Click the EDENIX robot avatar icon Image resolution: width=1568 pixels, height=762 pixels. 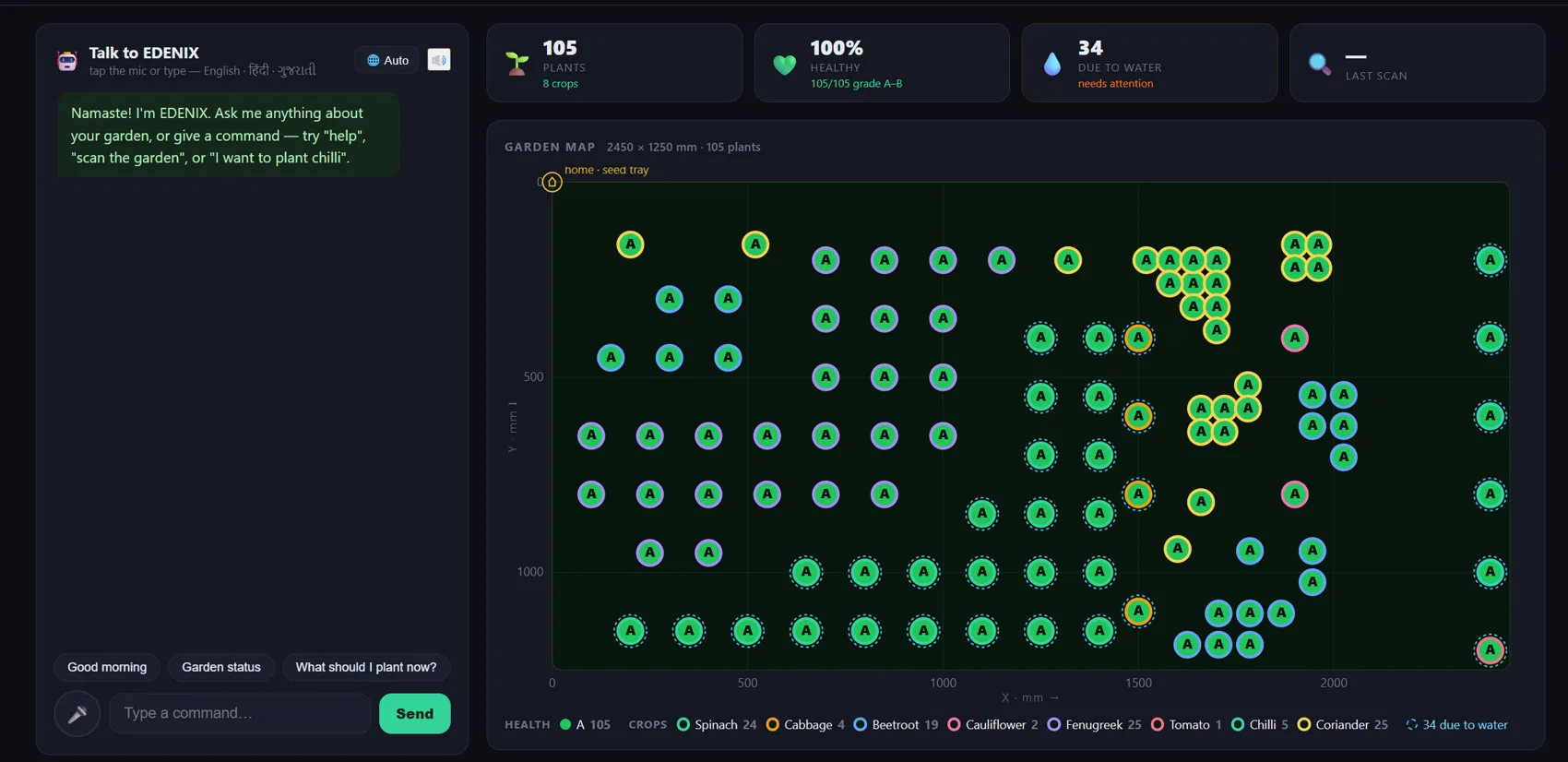67,61
